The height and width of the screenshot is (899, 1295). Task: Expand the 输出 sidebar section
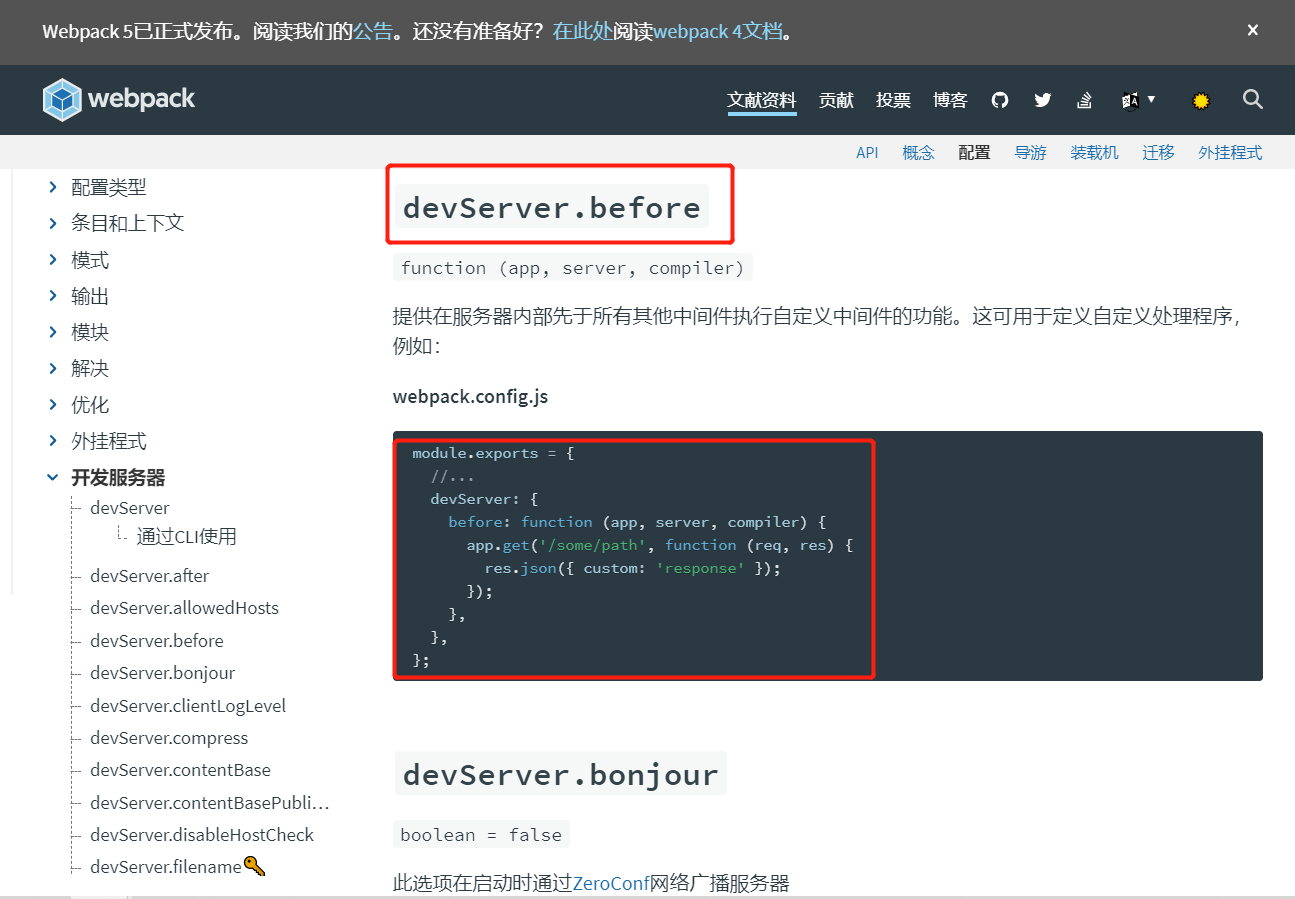53,296
